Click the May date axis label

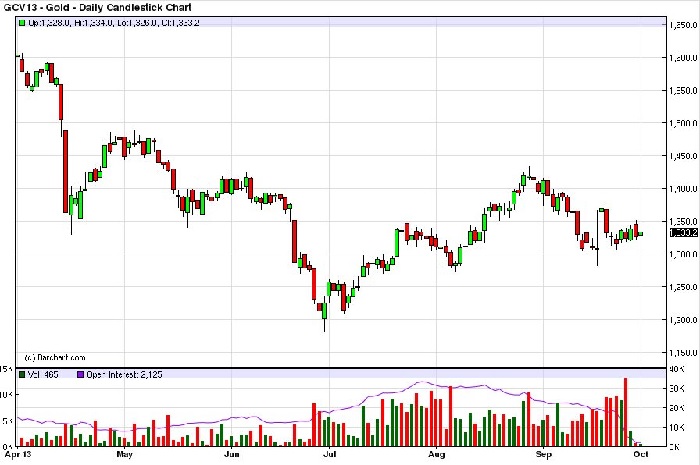click(124, 454)
